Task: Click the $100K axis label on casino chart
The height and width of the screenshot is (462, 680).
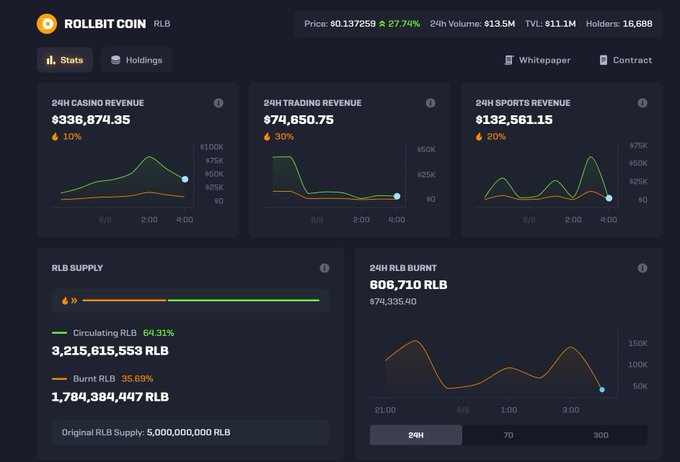Action: pos(212,147)
